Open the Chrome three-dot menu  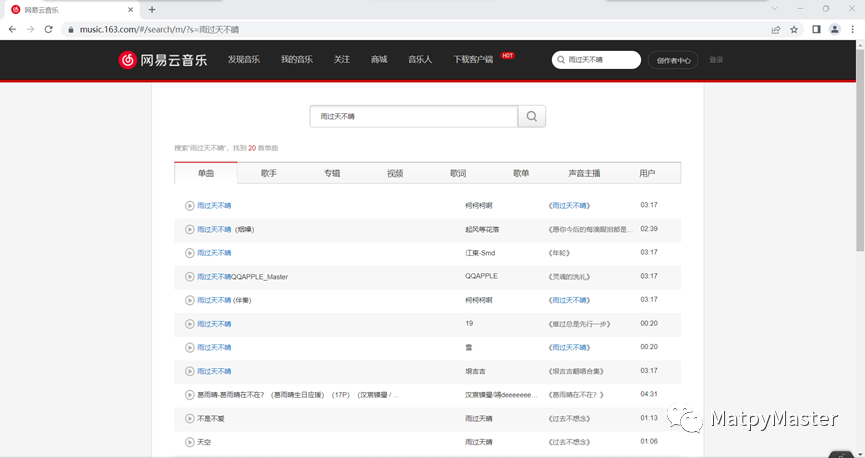853,30
